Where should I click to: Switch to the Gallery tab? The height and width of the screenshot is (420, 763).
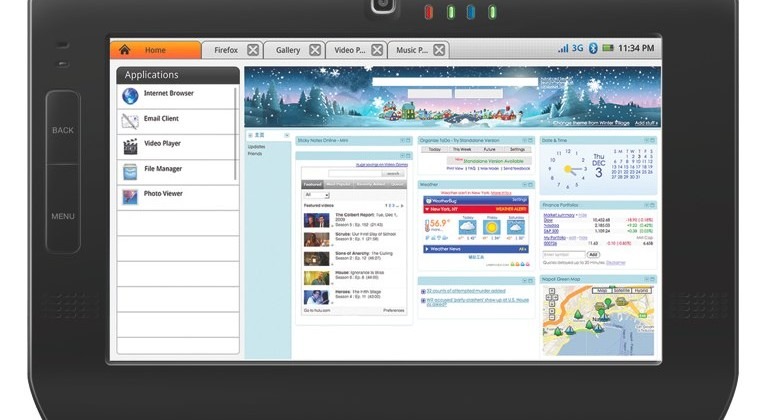tap(287, 50)
